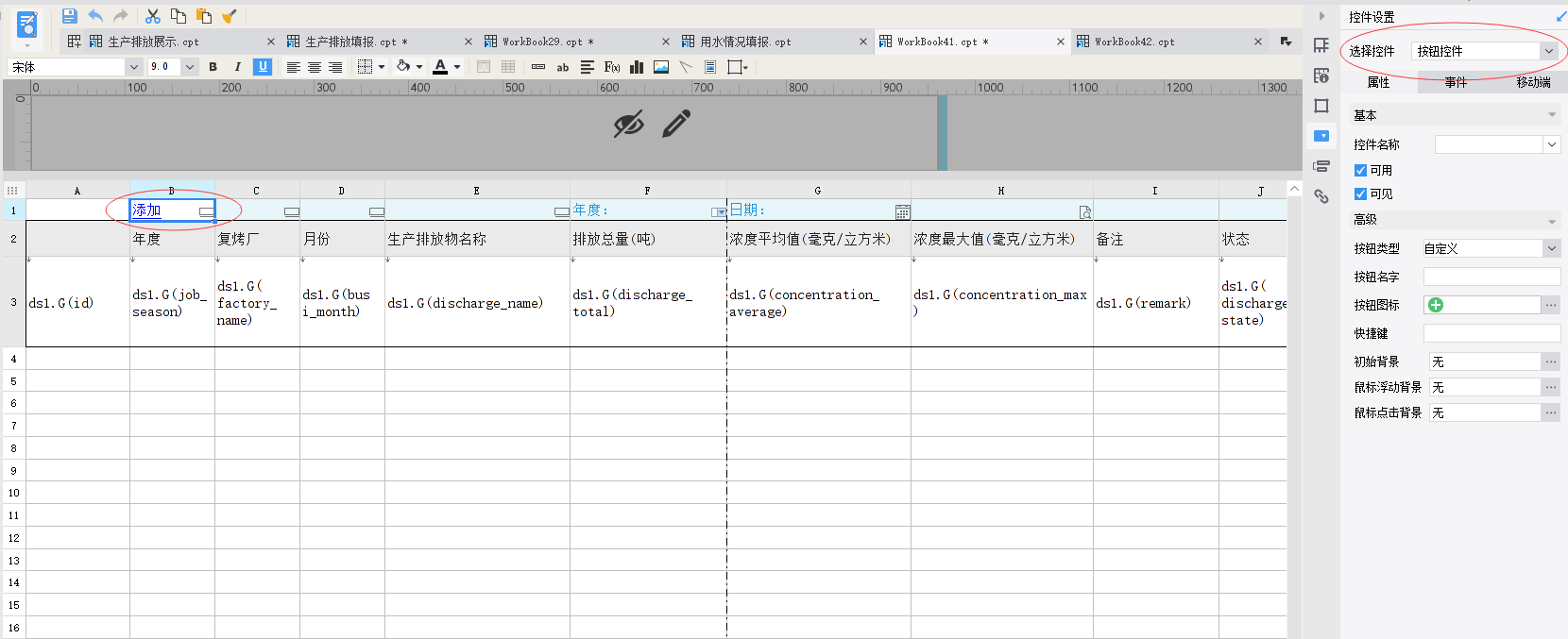Click the pencil edit icon in parameter pane
This screenshot has height=639, width=1568.
676,124
